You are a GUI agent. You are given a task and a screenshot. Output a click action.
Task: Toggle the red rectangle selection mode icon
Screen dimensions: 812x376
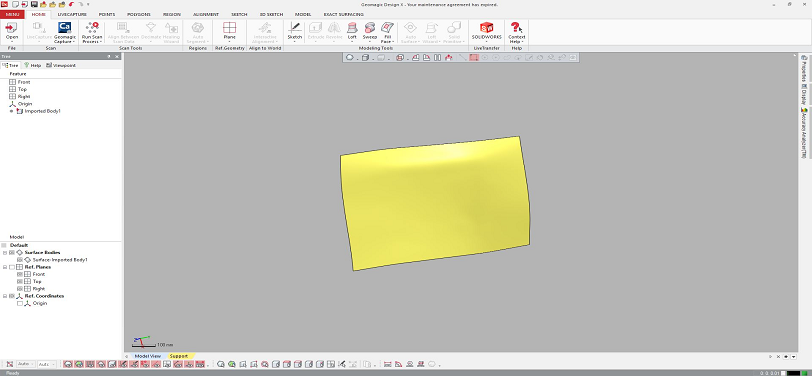coord(474,57)
